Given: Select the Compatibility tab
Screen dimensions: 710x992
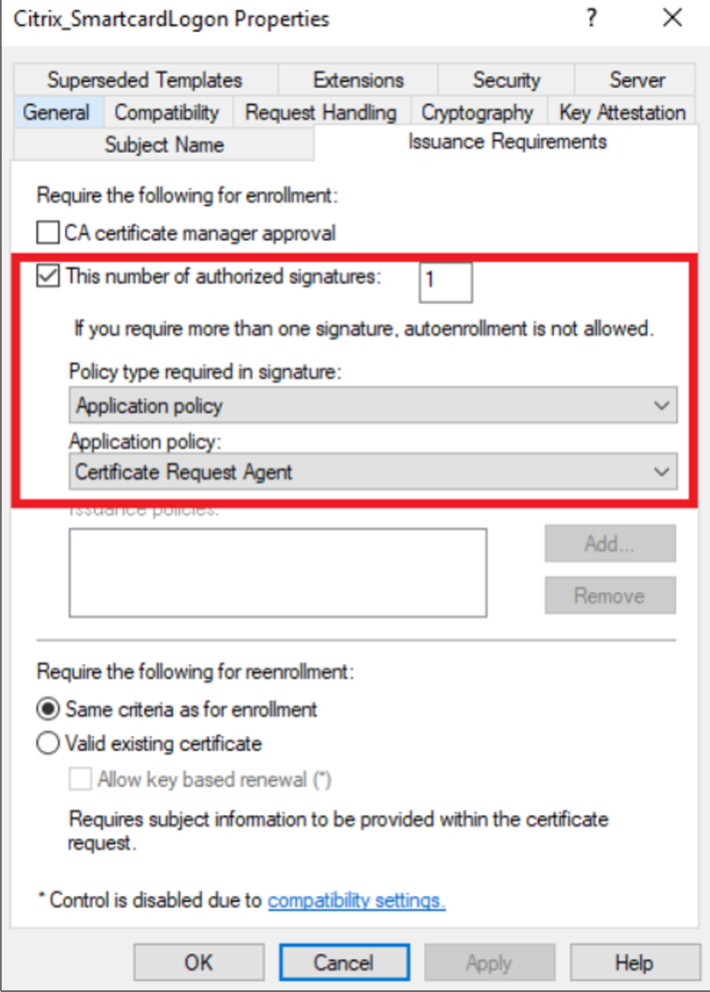Looking at the screenshot, I should coord(166,113).
